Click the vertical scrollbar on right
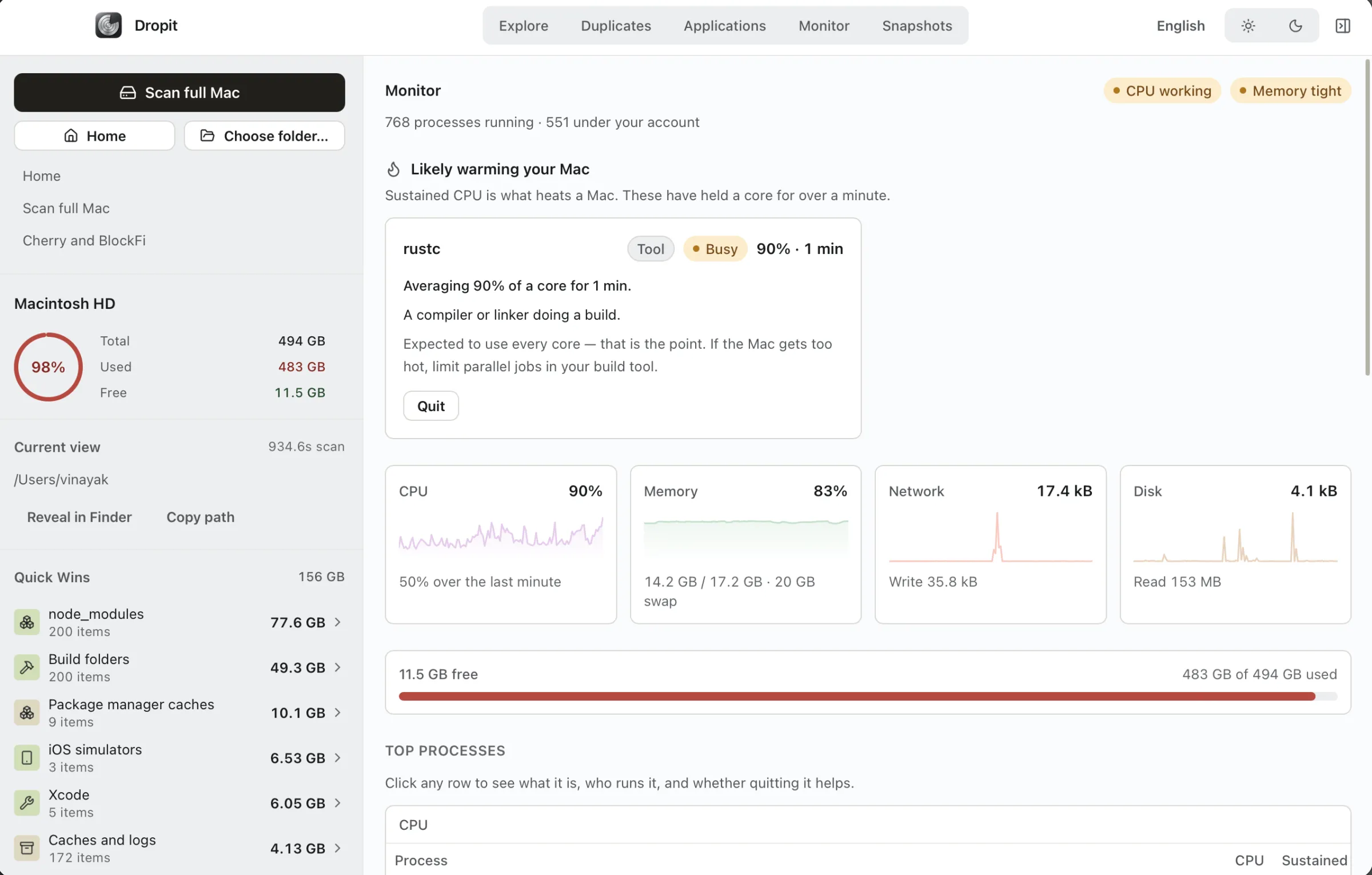1372x875 pixels. [x=1368, y=217]
